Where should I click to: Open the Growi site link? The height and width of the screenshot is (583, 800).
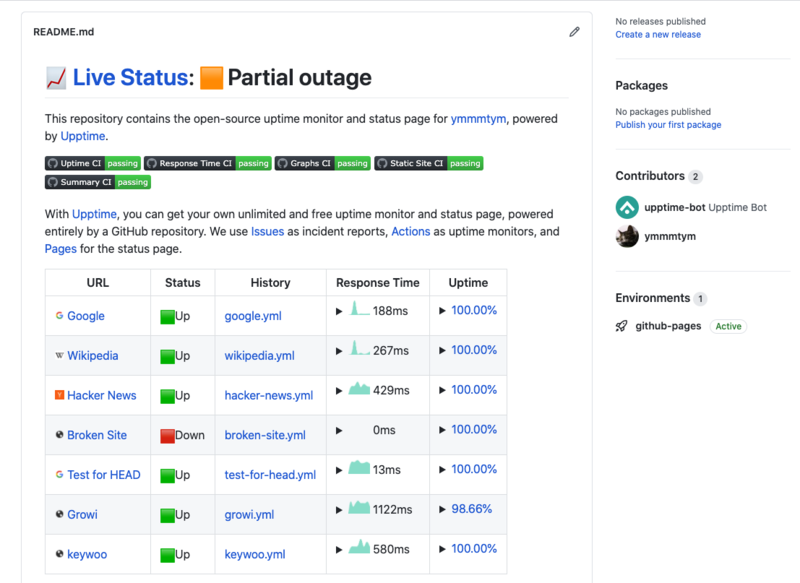click(x=82, y=515)
